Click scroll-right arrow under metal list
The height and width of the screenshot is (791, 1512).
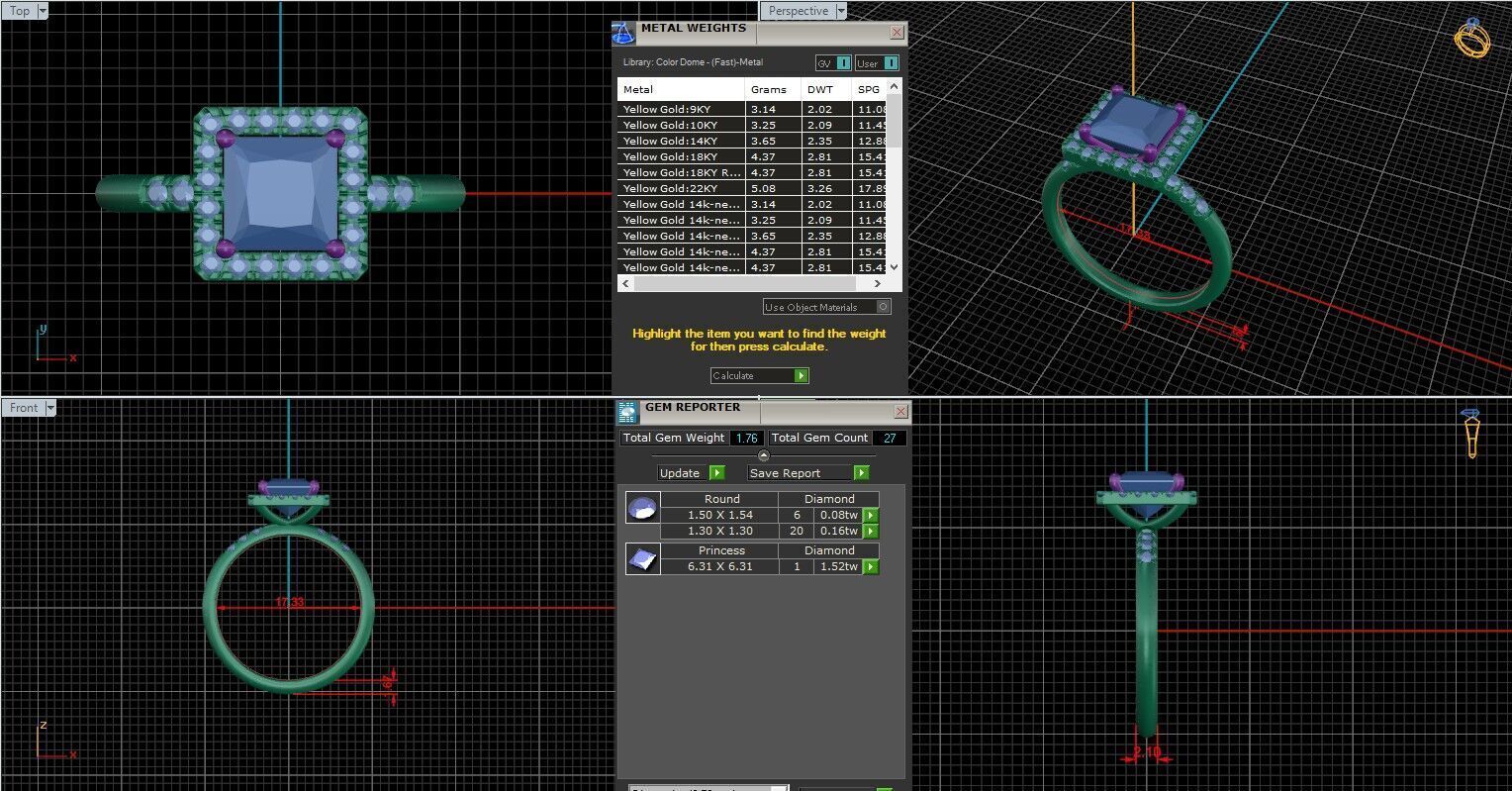tap(880, 283)
